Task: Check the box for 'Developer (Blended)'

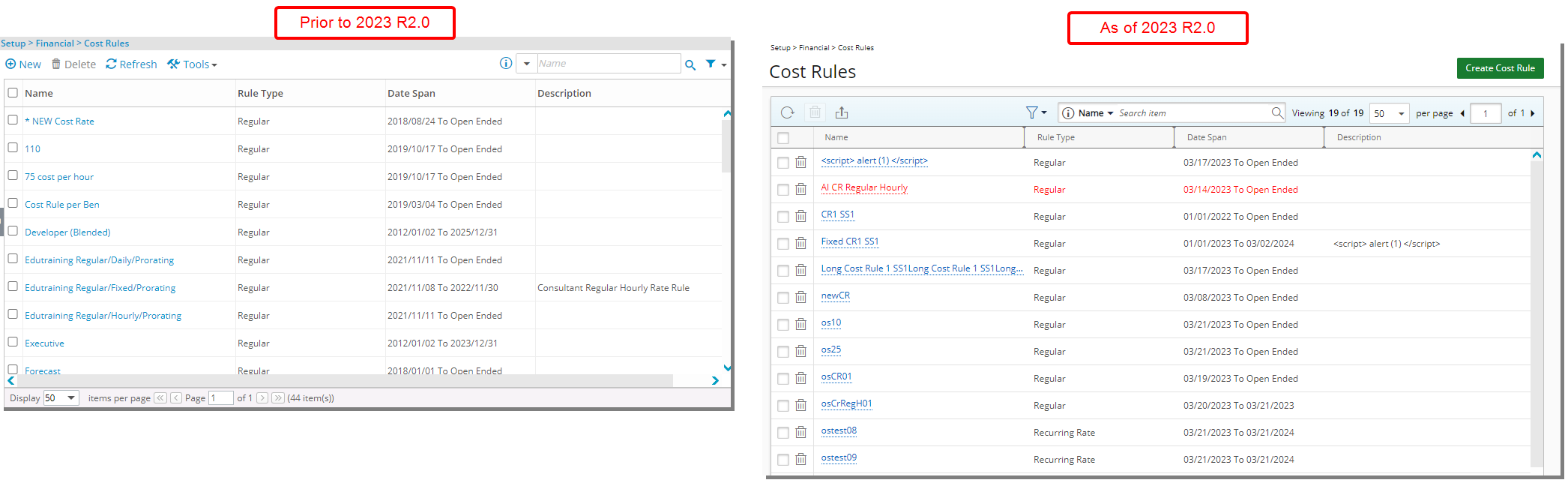Action: coord(13,231)
